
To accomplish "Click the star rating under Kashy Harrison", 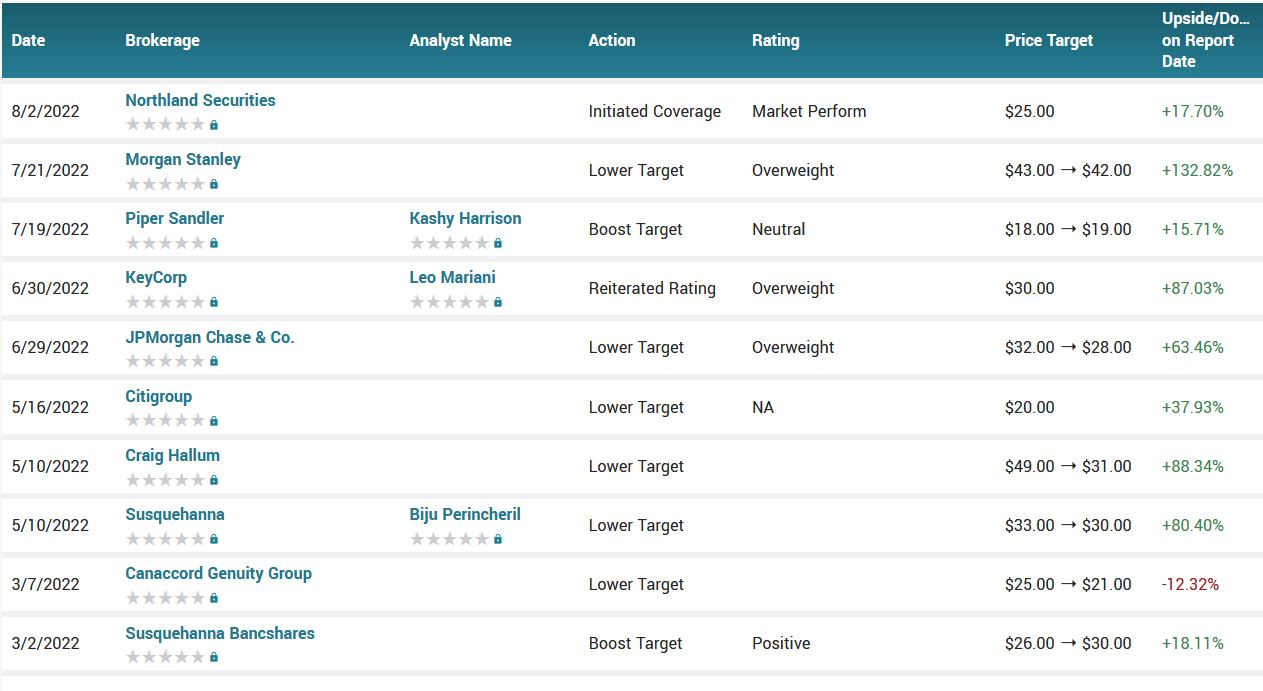I will pyautogui.click(x=449, y=243).
